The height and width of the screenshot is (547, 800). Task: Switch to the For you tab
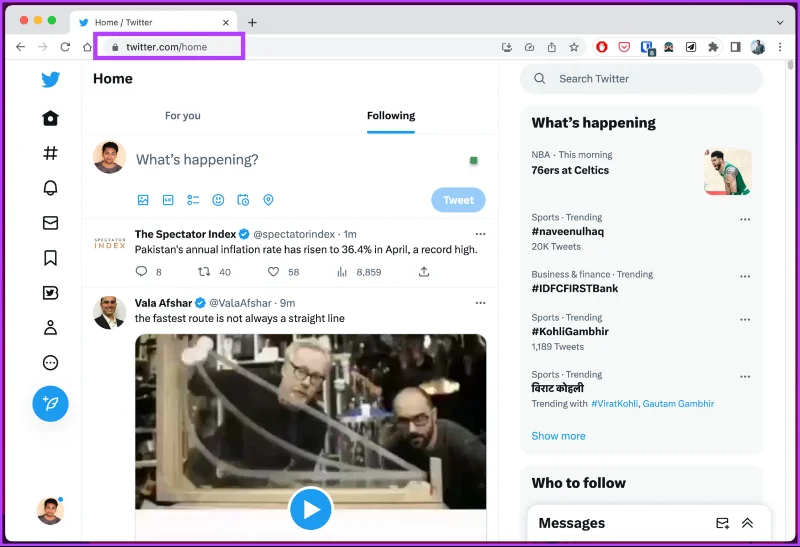[183, 116]
